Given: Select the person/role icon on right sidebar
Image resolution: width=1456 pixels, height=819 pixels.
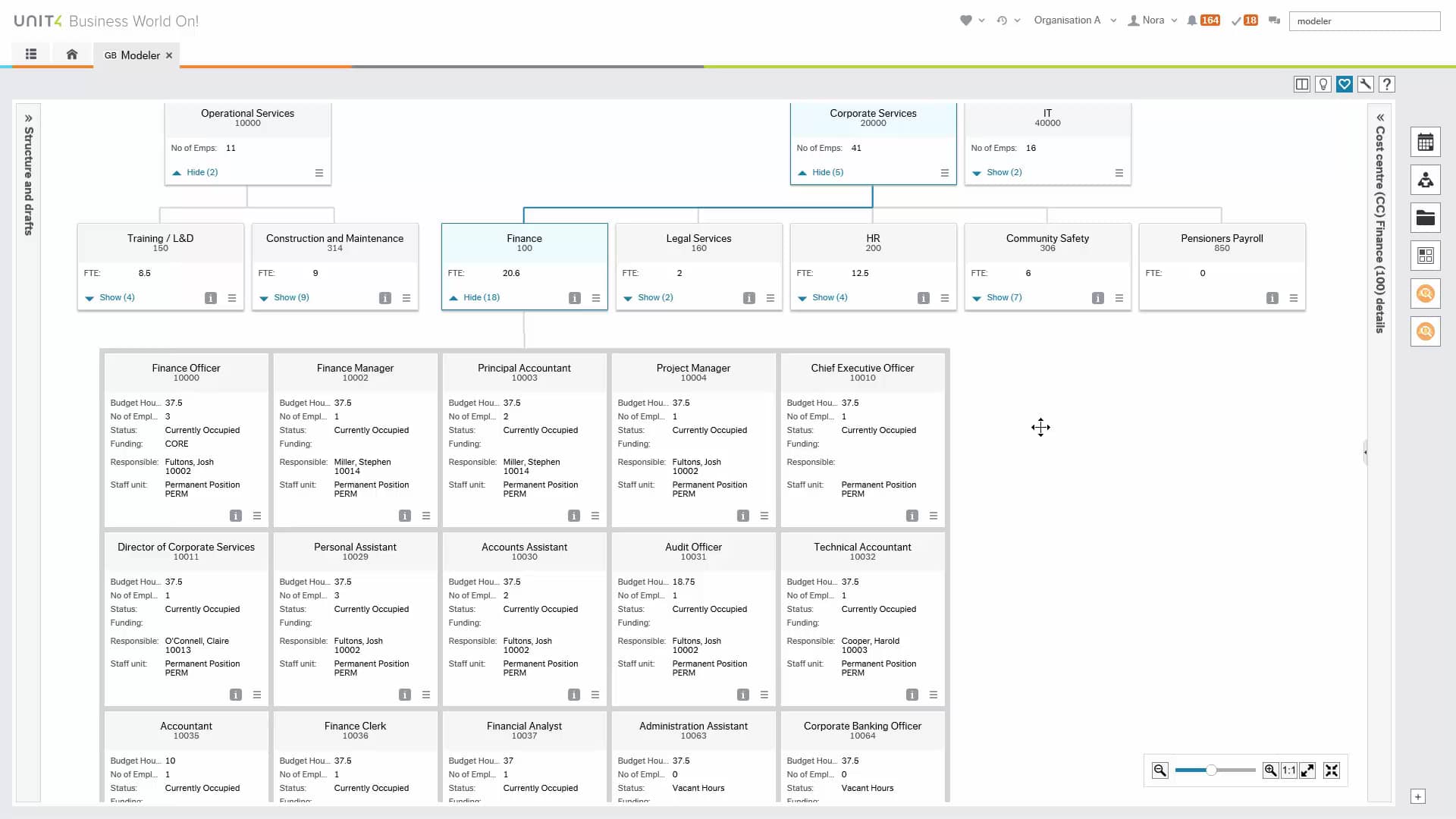Looking at the screenshot, I should (1426, 180).
